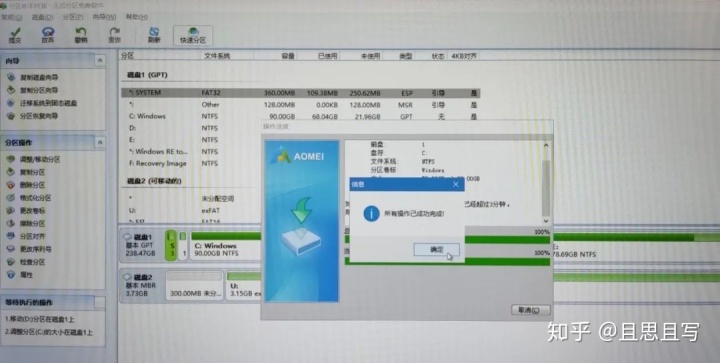Viewport: 720px width, 363px height.
Task: Select the 300.00MB unallocated block on 磁盘2
Action: 195,285
